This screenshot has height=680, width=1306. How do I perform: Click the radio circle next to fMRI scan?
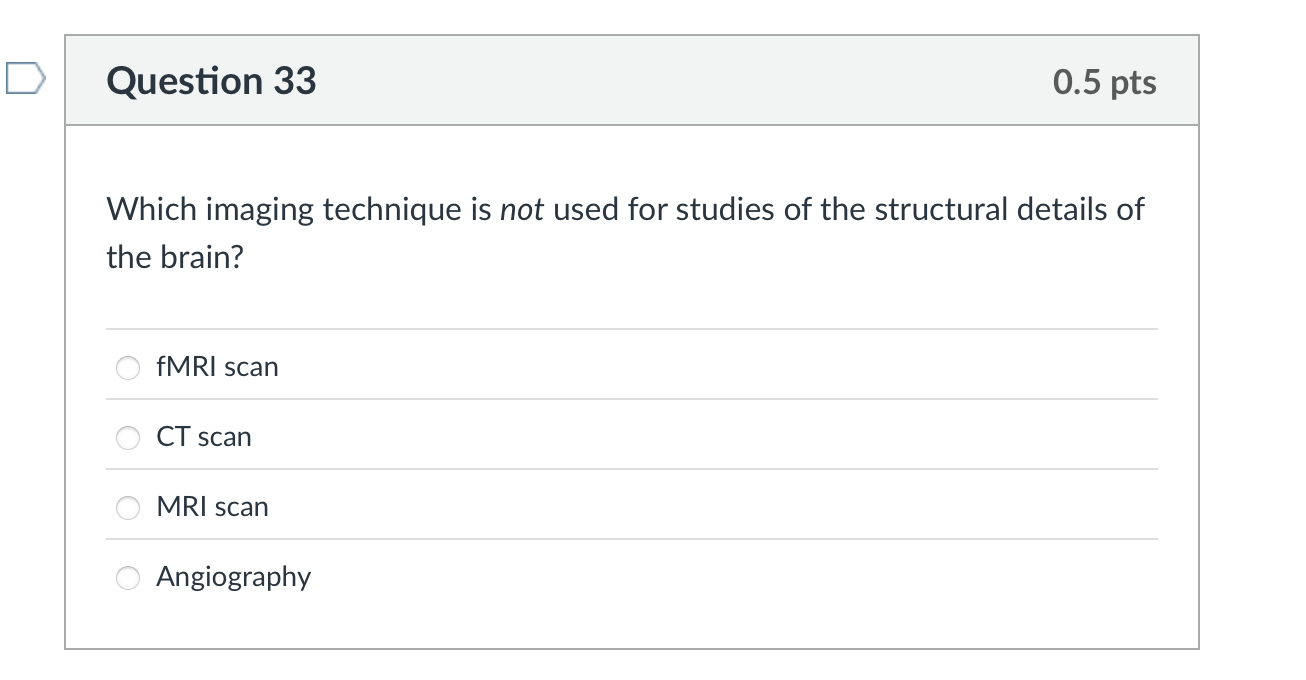pyautogui.click(x=127, y=367)
